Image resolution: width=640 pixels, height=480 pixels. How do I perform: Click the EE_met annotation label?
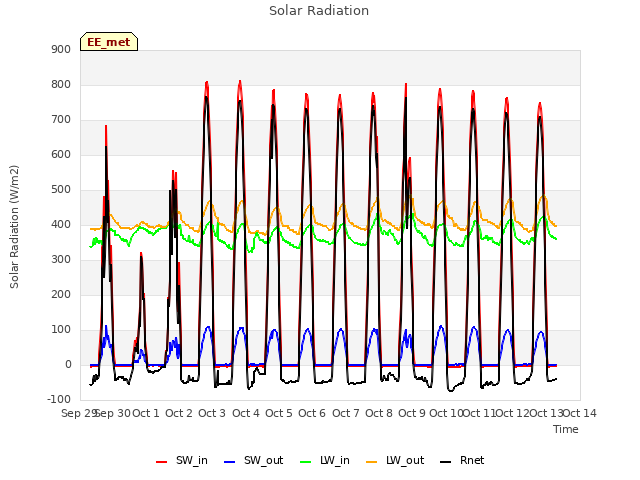[x=109, y=42]
